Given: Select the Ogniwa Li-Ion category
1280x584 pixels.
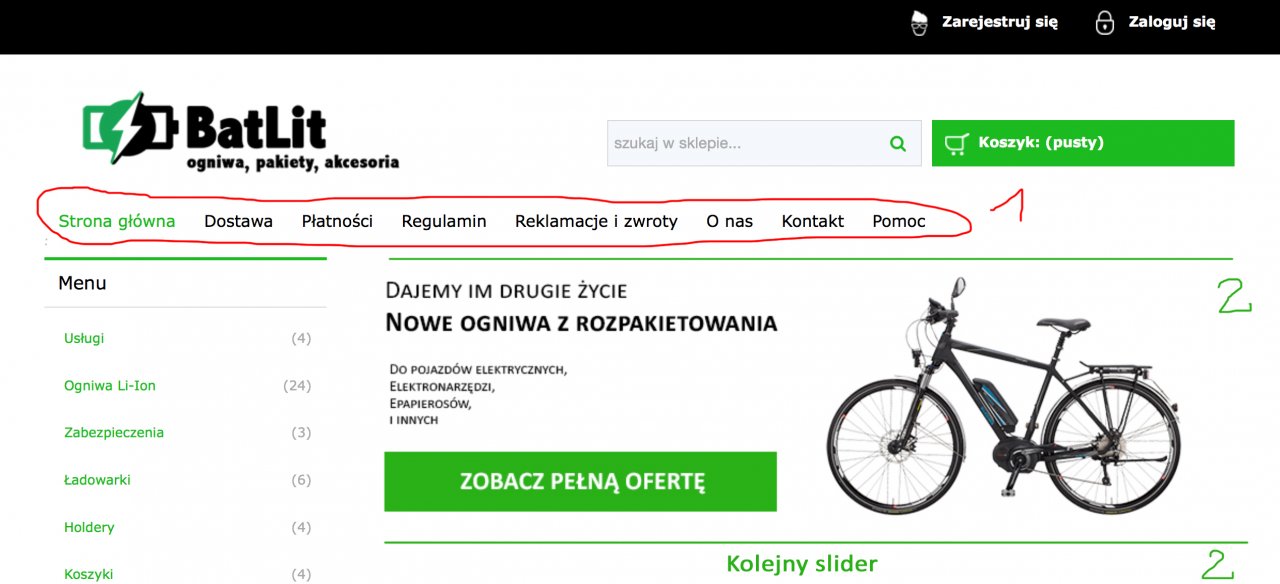Looking at the screenshot, I should point(110,385).
